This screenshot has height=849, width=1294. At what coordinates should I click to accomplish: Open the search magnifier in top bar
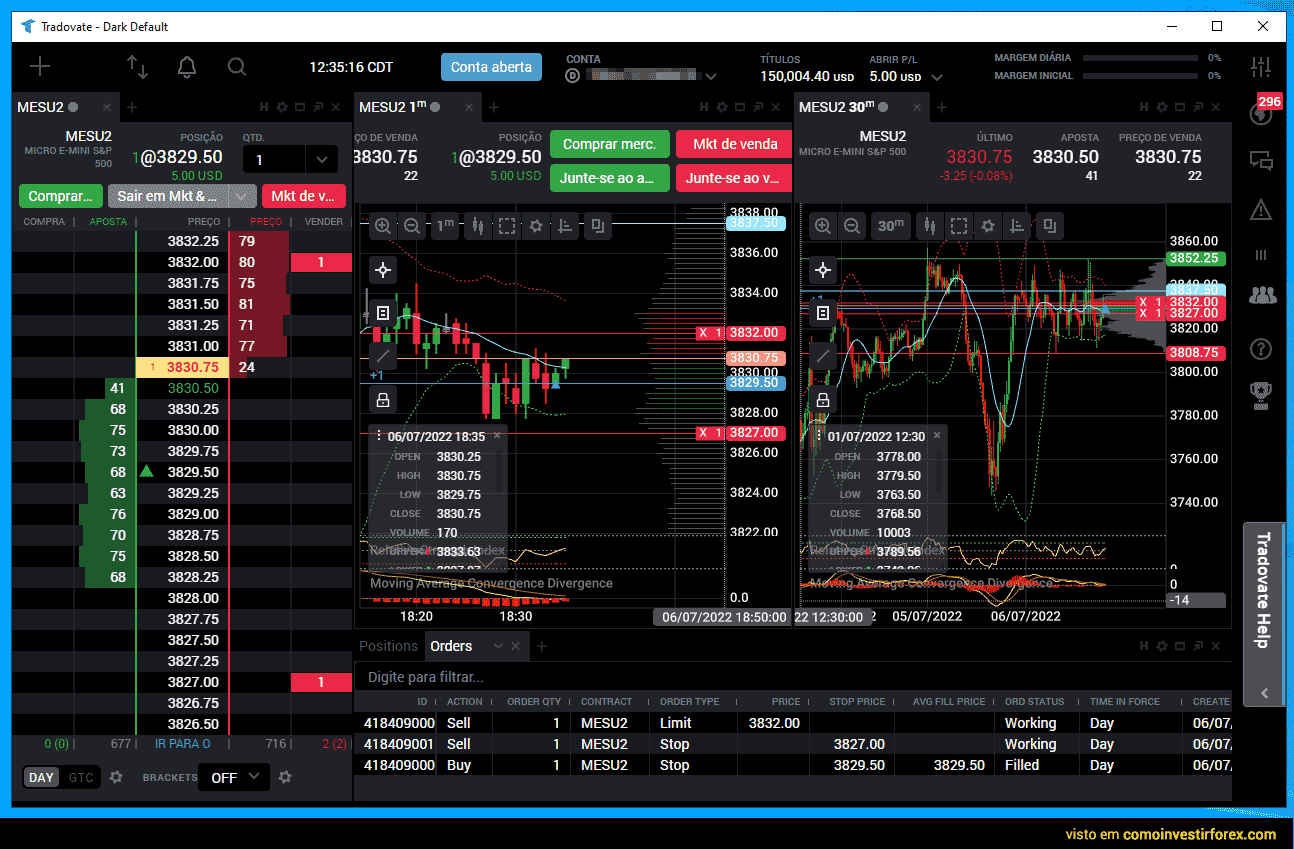coord(236,67)
